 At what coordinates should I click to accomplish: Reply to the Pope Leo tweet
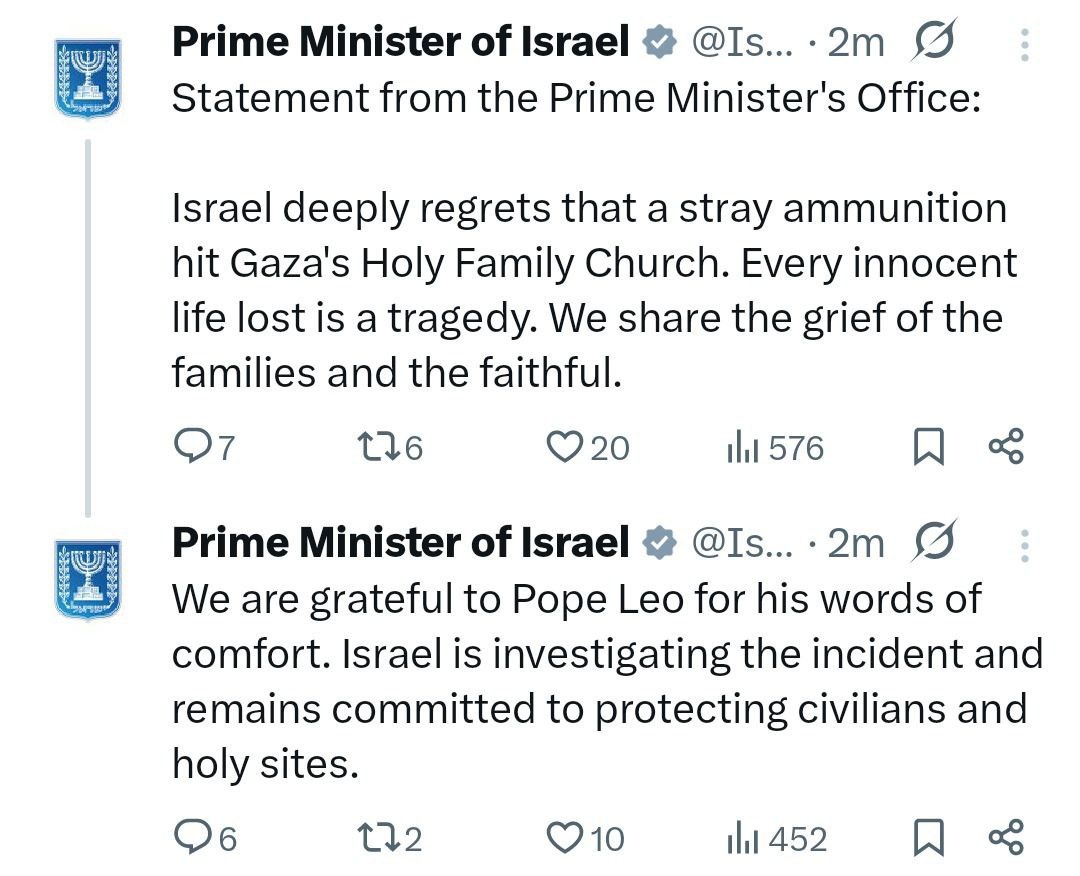205,838
